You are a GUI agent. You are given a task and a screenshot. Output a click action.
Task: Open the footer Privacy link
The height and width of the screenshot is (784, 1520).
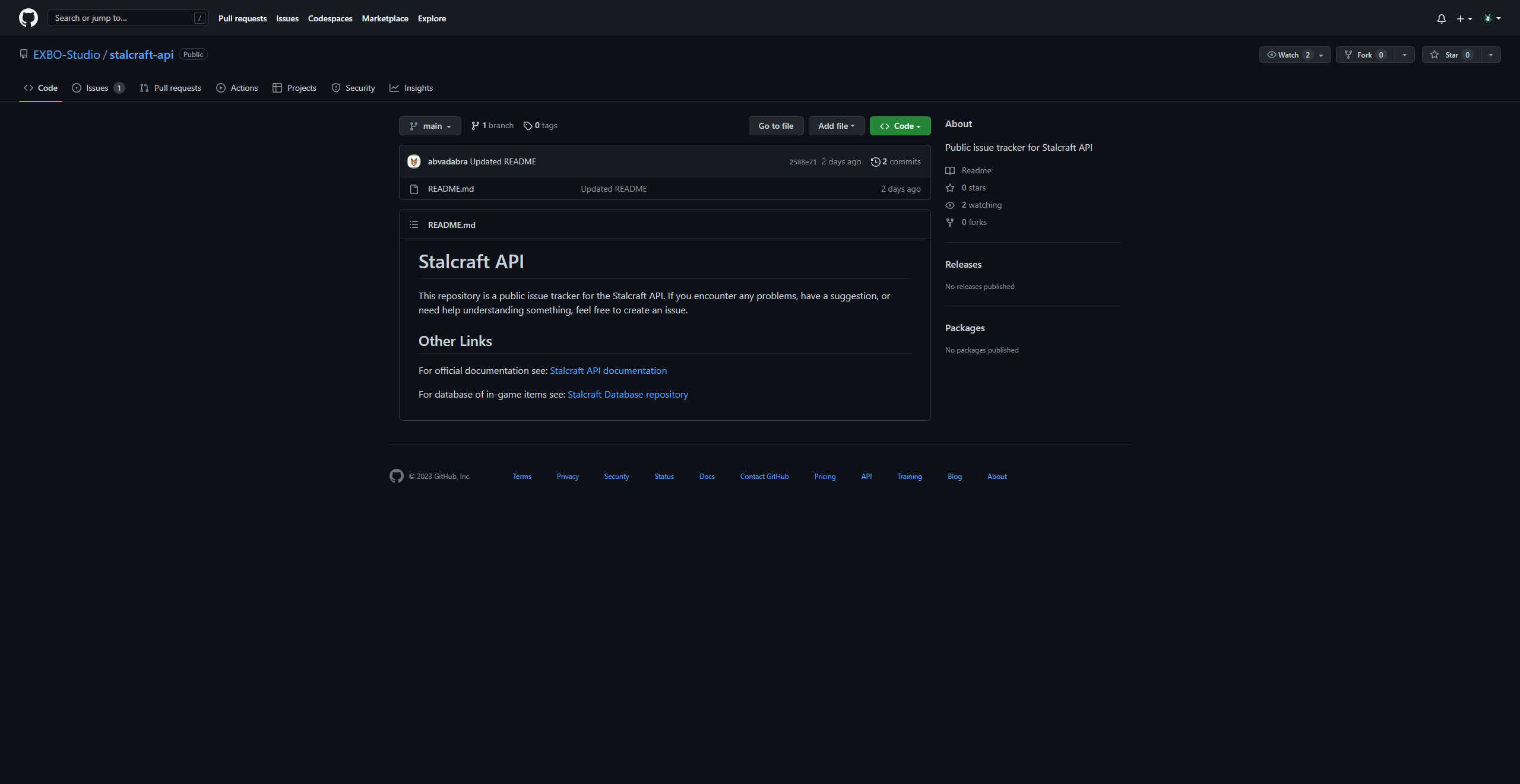pyautogui.click(x=568, y=477)
